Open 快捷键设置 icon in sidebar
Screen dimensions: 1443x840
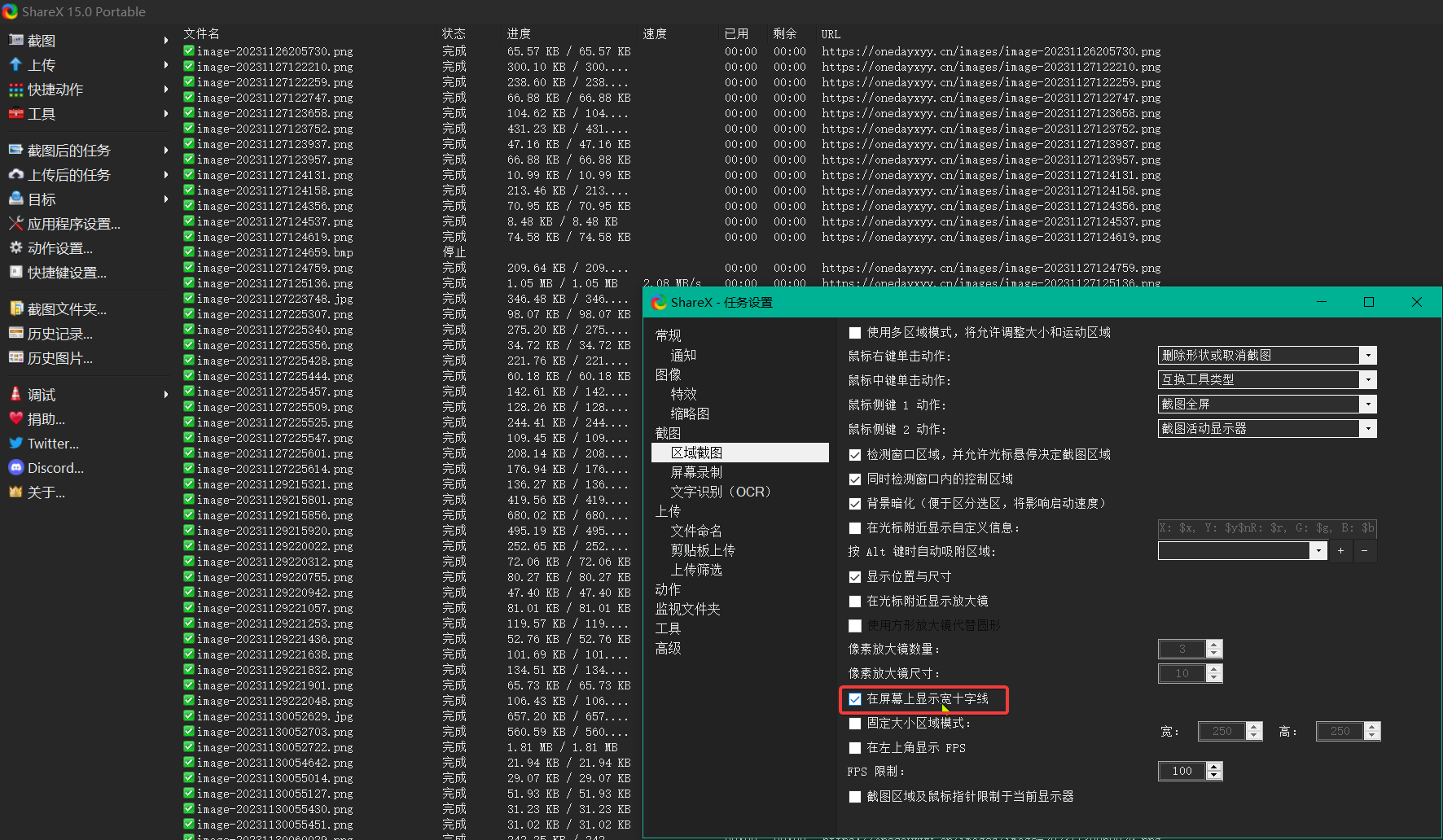(x=15, y=272)
